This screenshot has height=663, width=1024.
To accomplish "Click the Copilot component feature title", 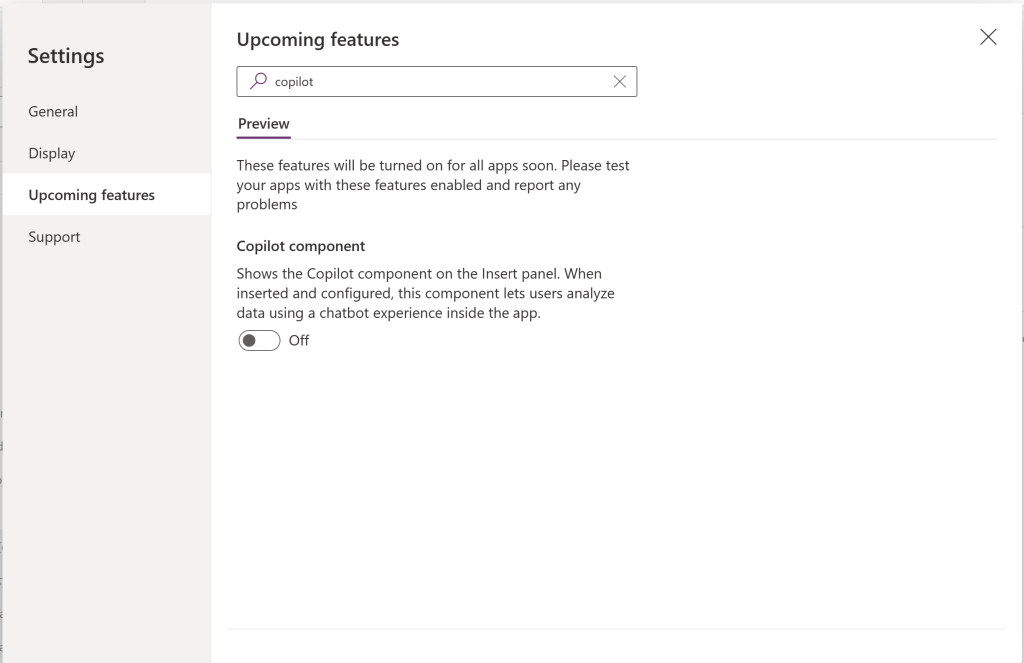I will [301, 246].
